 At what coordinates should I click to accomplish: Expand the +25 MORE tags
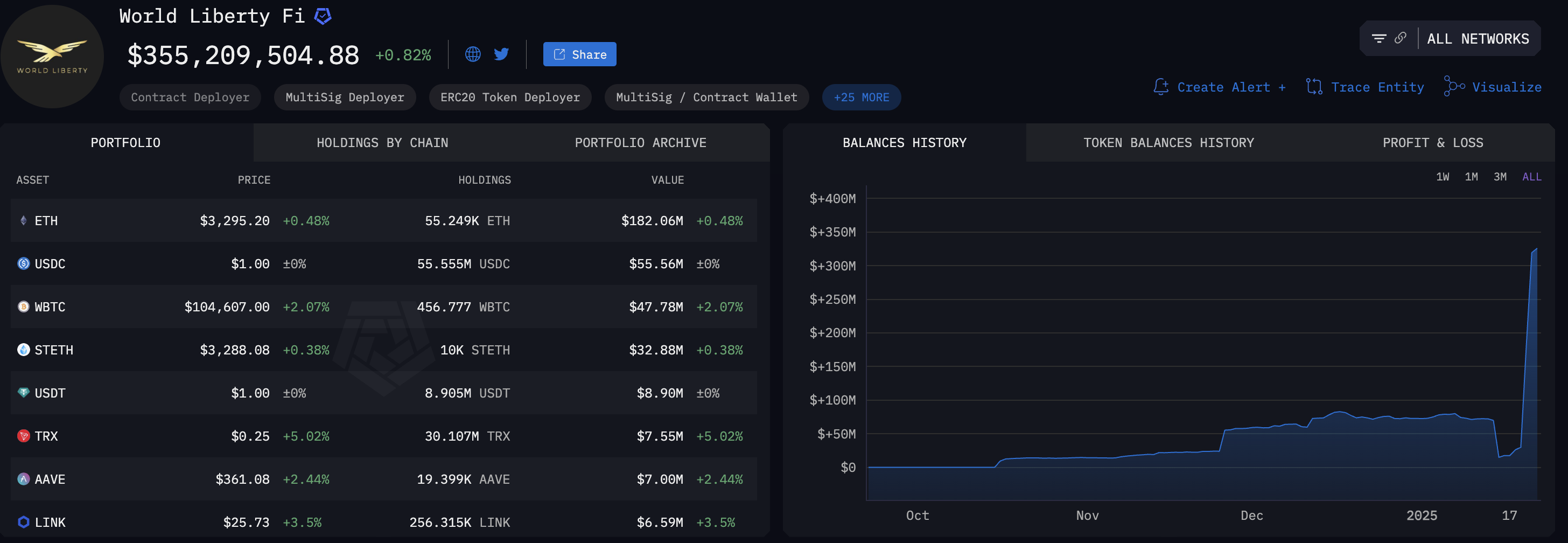pyautogui.click(x=860, y=98)
